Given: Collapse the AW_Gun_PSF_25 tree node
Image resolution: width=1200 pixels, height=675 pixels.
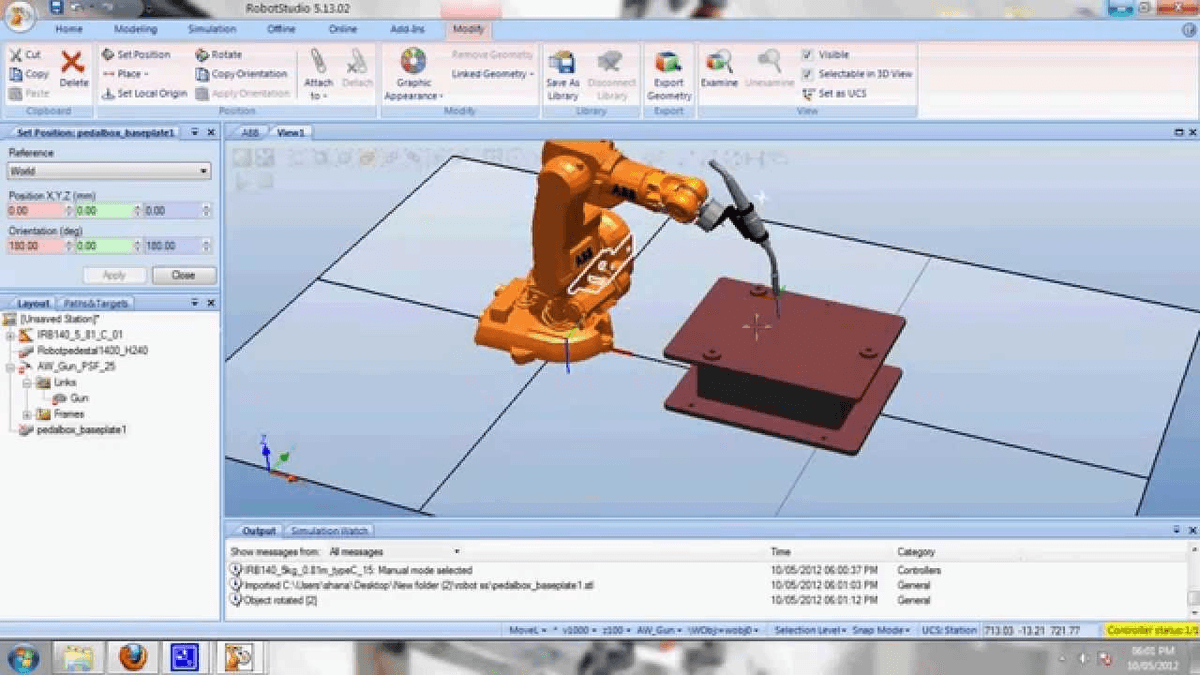Looking at the screenshot, I should 10,366.
